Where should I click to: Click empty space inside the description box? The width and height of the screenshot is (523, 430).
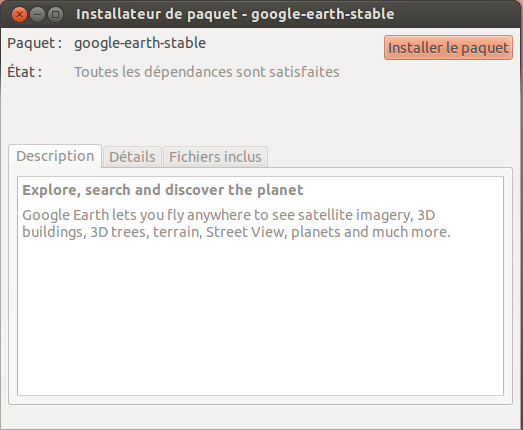[x=260, y=317]
